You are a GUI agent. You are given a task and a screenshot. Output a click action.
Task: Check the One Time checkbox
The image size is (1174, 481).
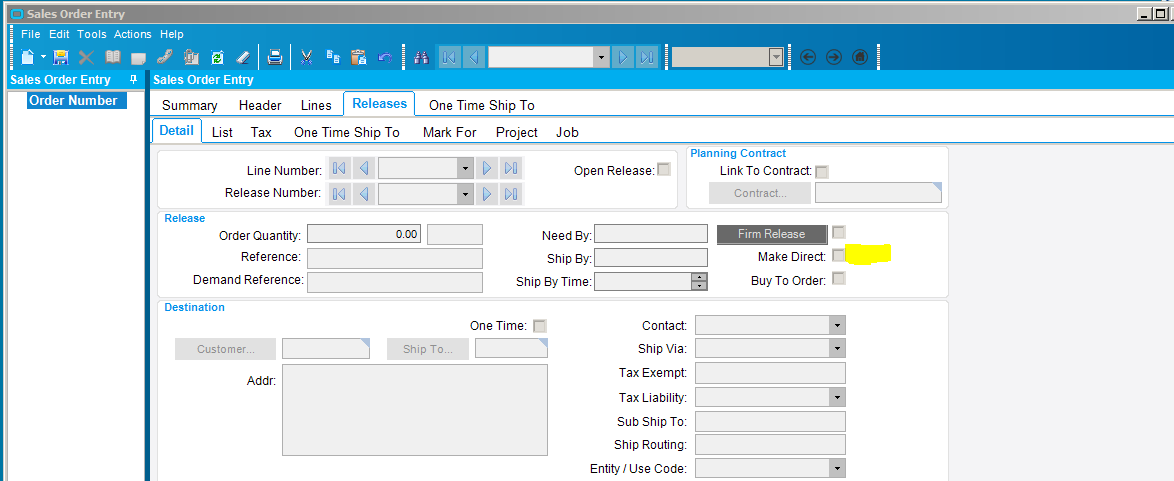pos(540,326)
